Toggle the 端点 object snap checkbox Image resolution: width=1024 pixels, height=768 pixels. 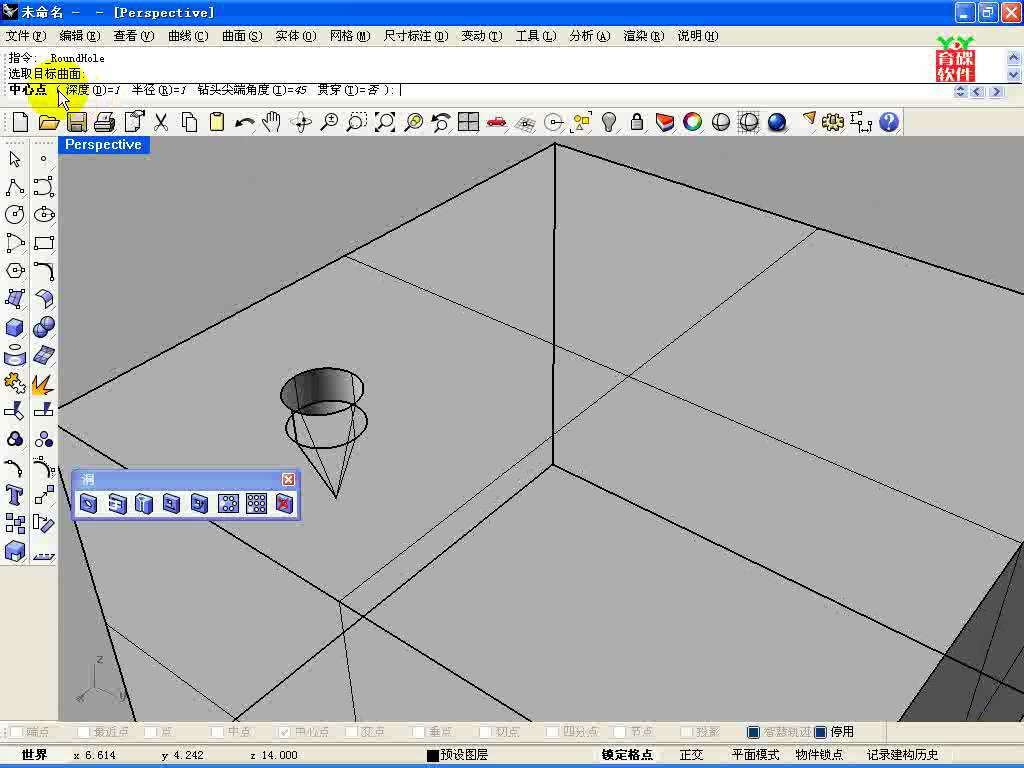(18, 731)
